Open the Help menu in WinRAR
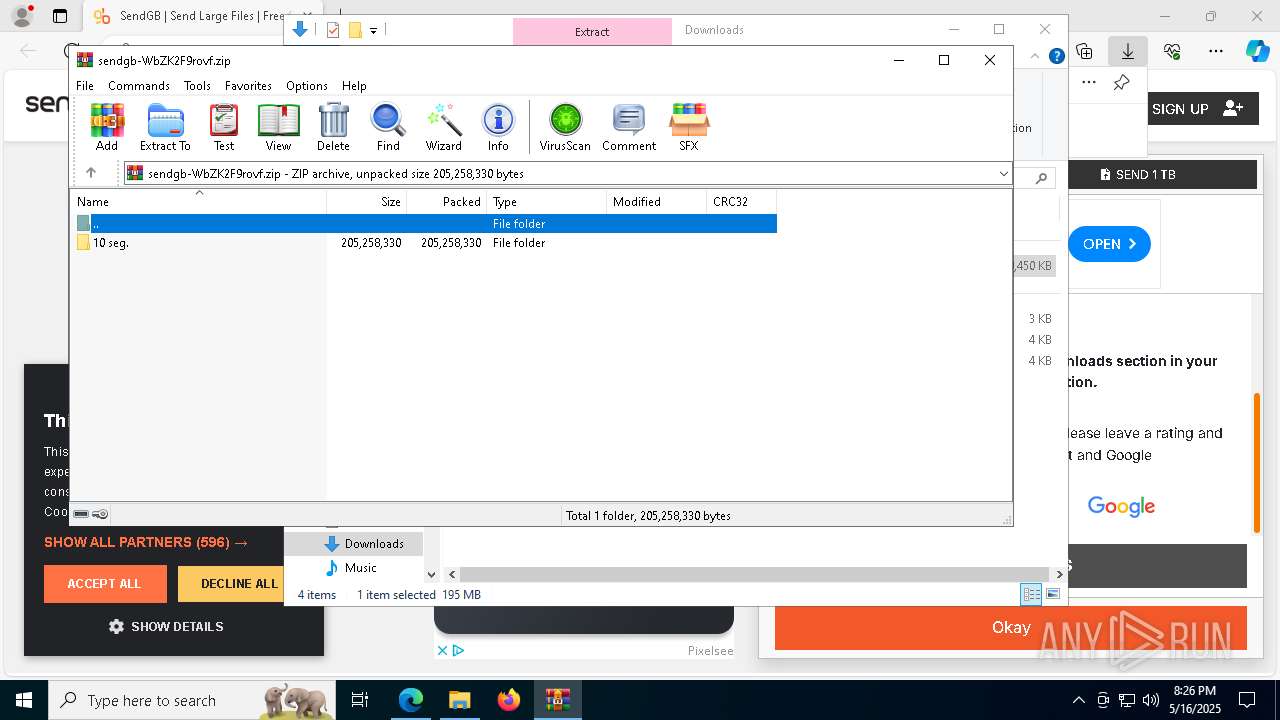The width and height of the screenshot is (1280, 720). click(x=354, y=86)
